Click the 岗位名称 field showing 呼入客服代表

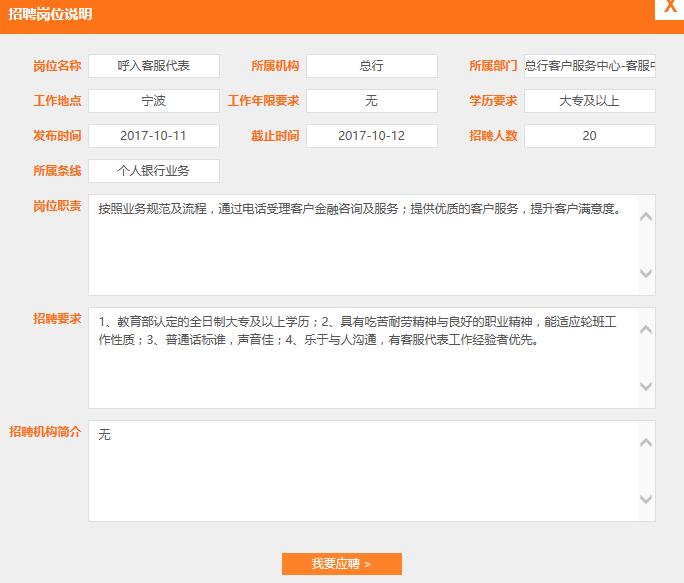click(x=153, y=66)
